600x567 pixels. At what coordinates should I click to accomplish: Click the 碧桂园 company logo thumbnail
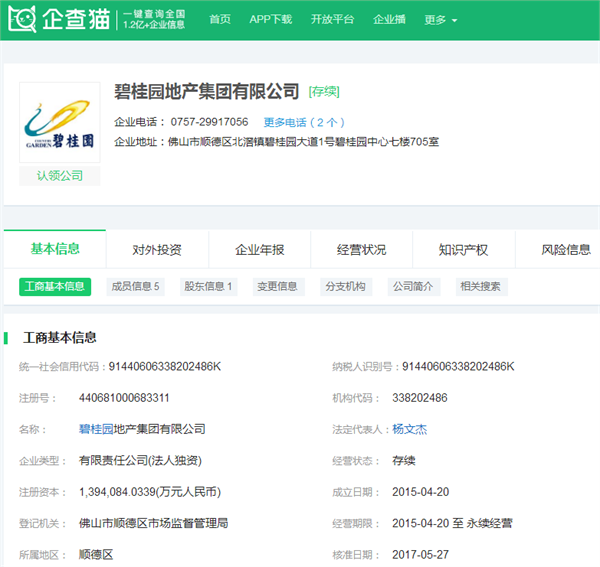pos(60,122)
